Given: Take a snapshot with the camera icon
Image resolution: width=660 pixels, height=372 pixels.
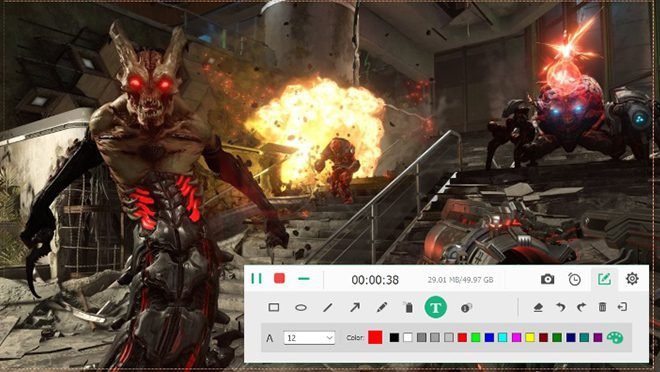Looking at the screenshot, I should (547, 279).
